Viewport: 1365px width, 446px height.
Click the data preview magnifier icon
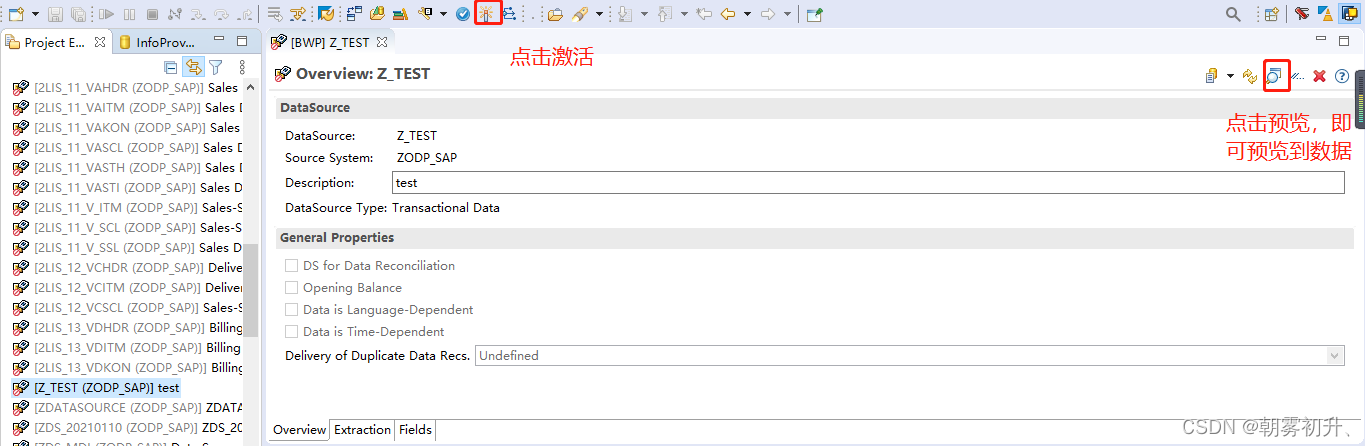pyautogui.click(x=1275, y=75)
